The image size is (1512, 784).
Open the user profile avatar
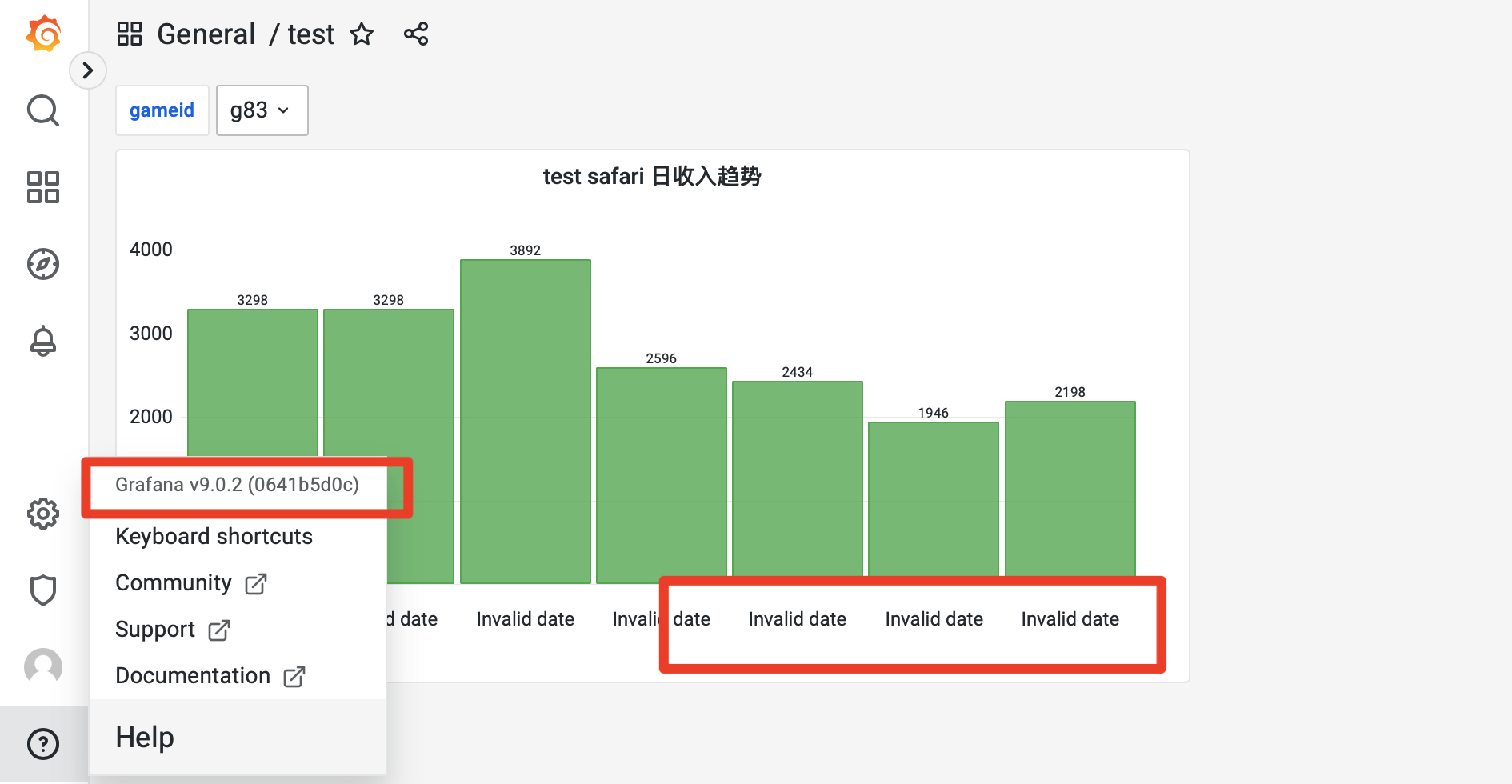coord(43,666)
